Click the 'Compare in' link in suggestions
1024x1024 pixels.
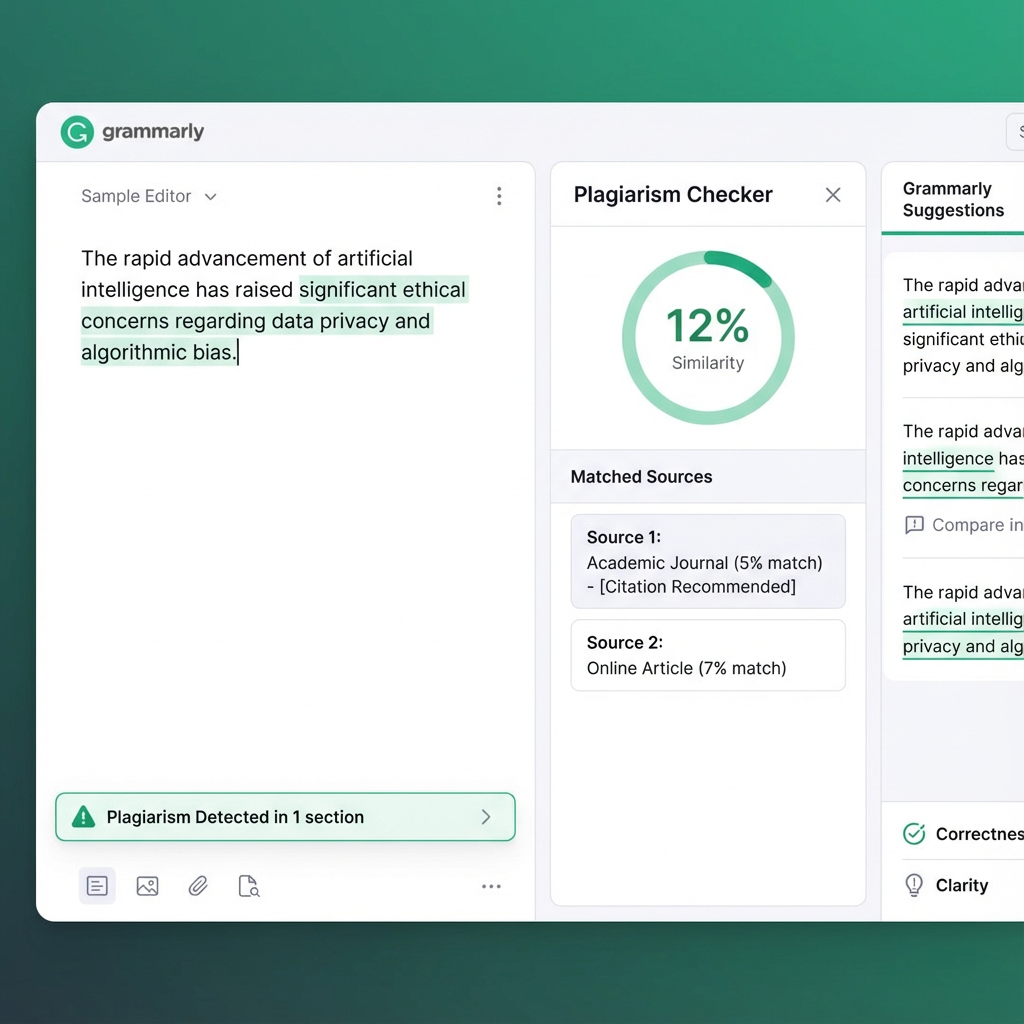[x=977, y=525]
